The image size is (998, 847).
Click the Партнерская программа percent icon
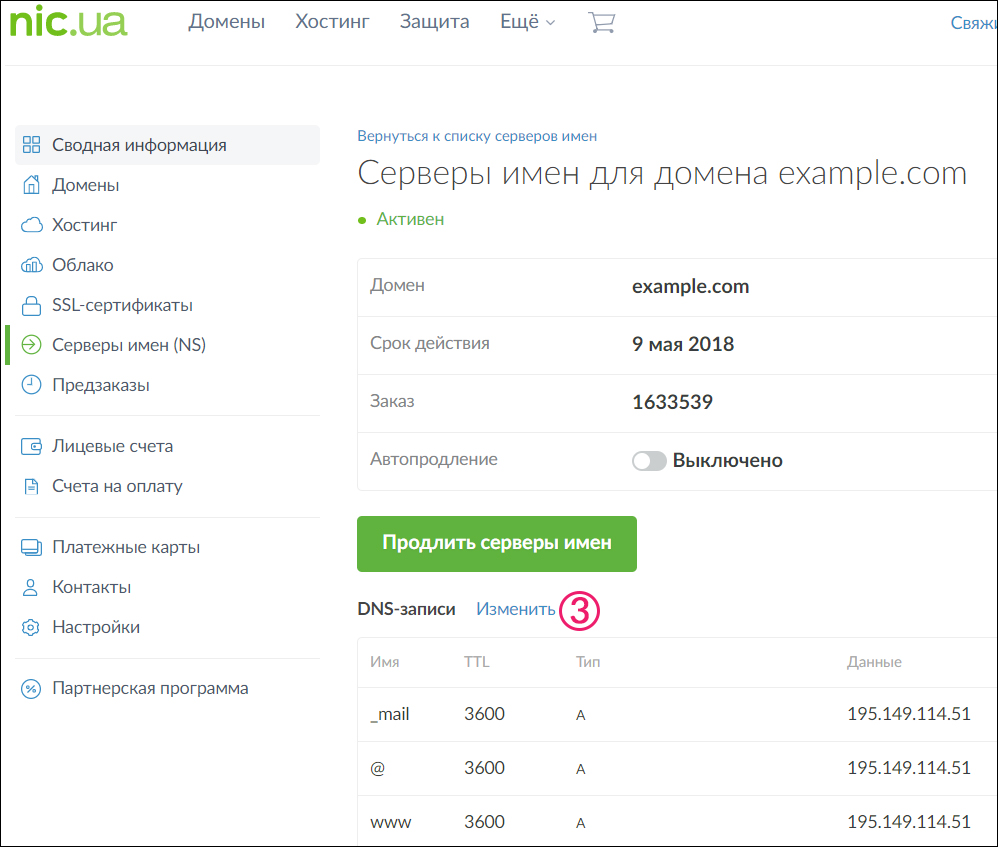coord(32,688)
